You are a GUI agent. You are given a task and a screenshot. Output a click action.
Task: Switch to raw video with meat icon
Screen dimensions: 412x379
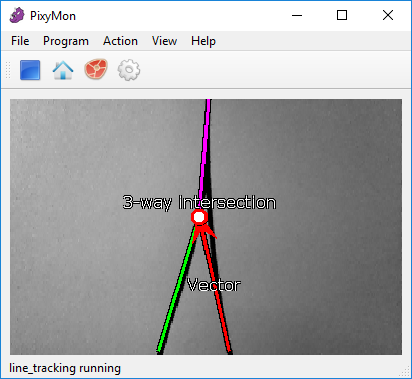(96, 69)
